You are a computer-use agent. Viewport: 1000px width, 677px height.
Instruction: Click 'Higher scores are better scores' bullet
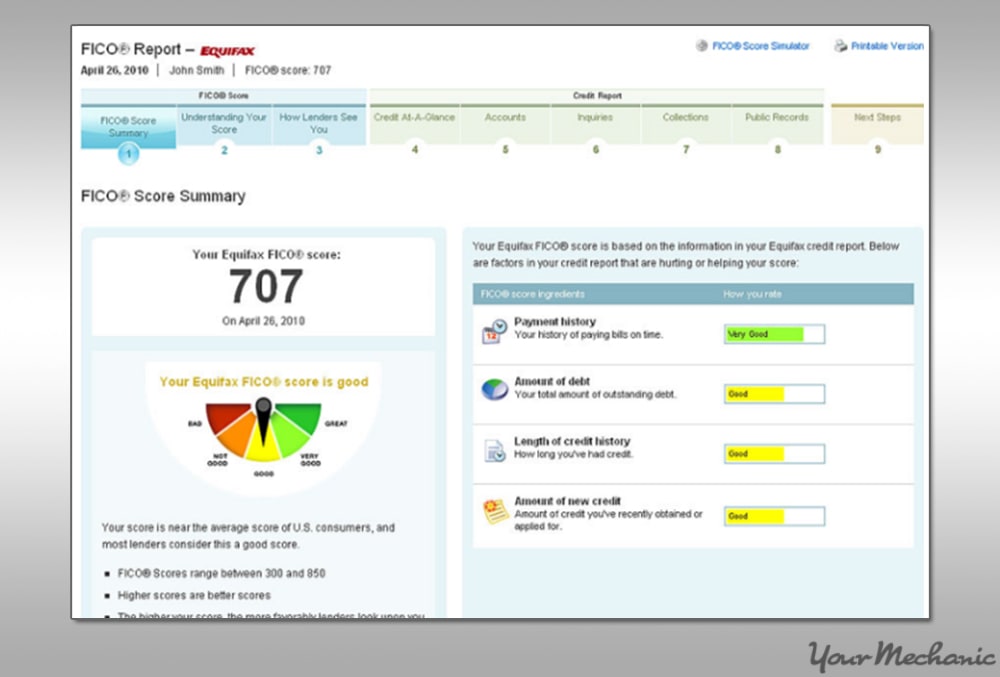click(194, 595)
